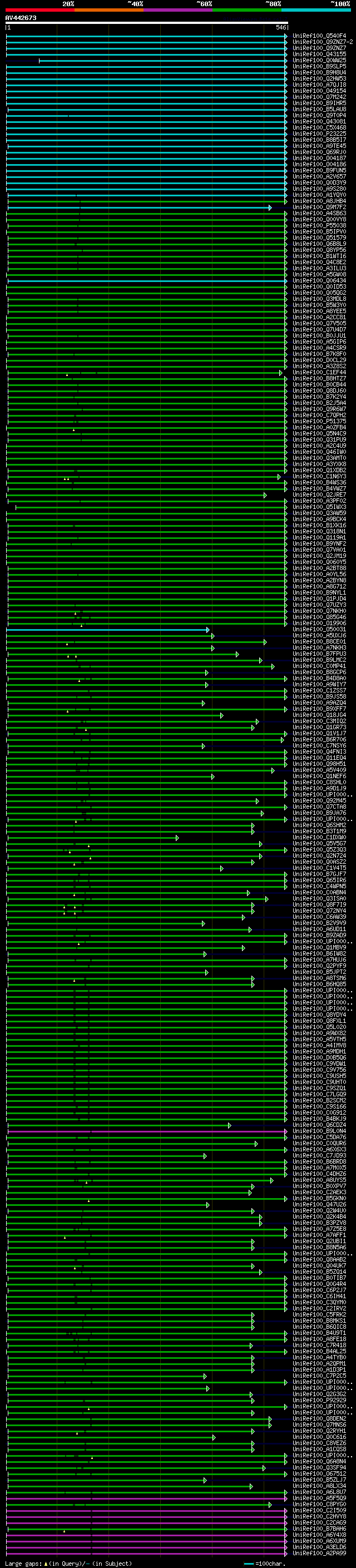Select the UniRef100_Q9M7F2 label

click(x=319, y=207)
